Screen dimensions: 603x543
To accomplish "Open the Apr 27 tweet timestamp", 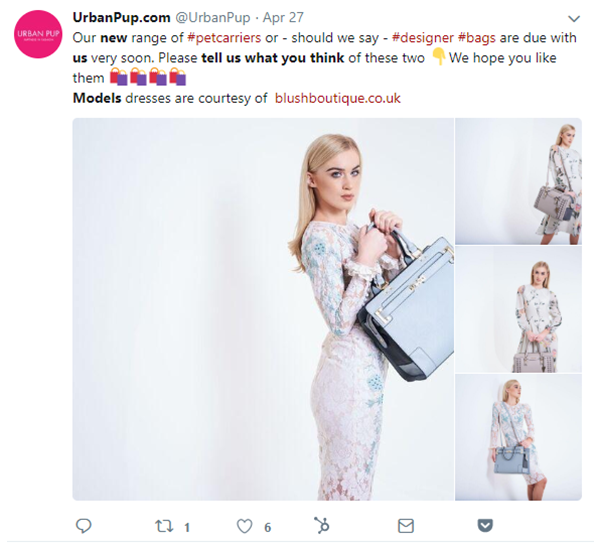I will point(282,17).
